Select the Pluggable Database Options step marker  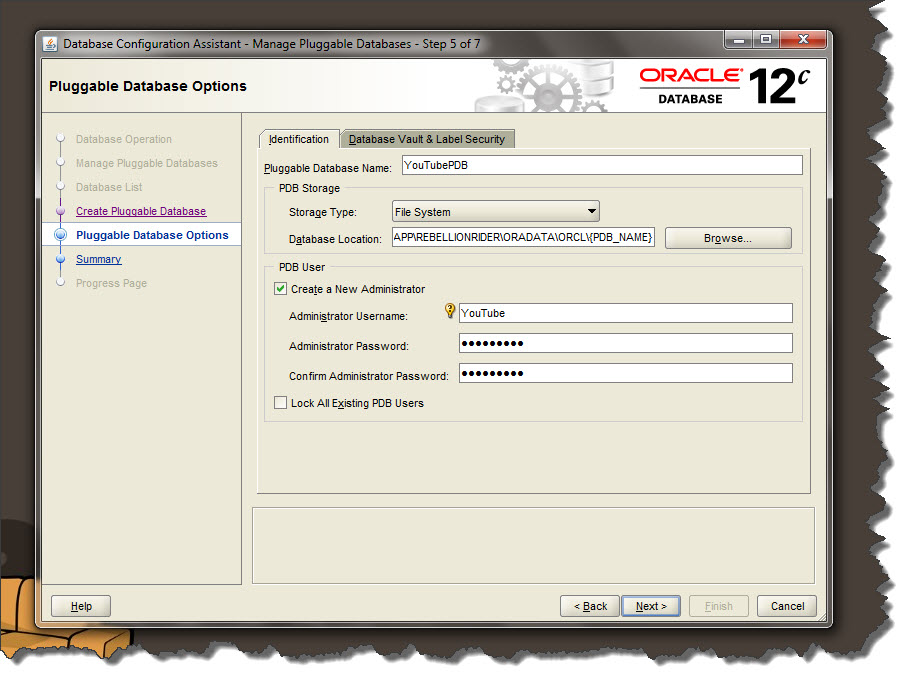click(x=62, y=235)
